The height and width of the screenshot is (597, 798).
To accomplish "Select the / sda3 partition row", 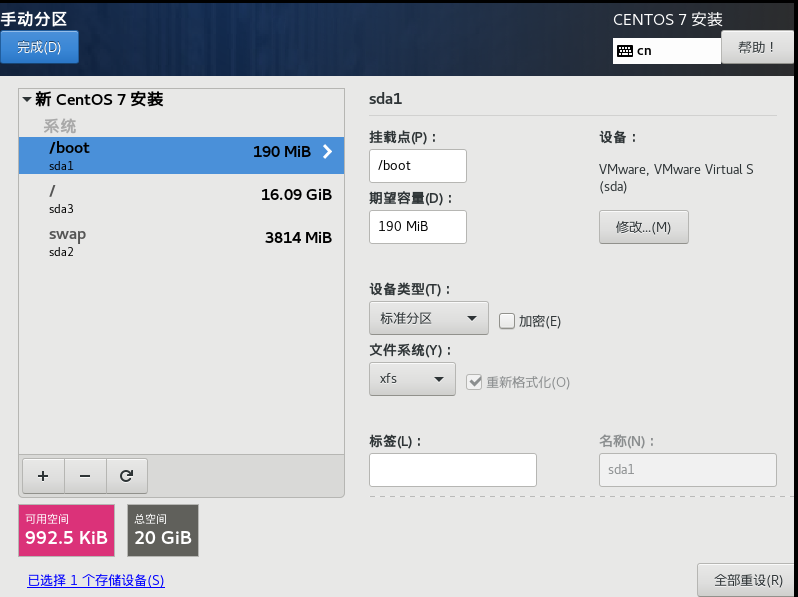I will [x=181, y=198].
